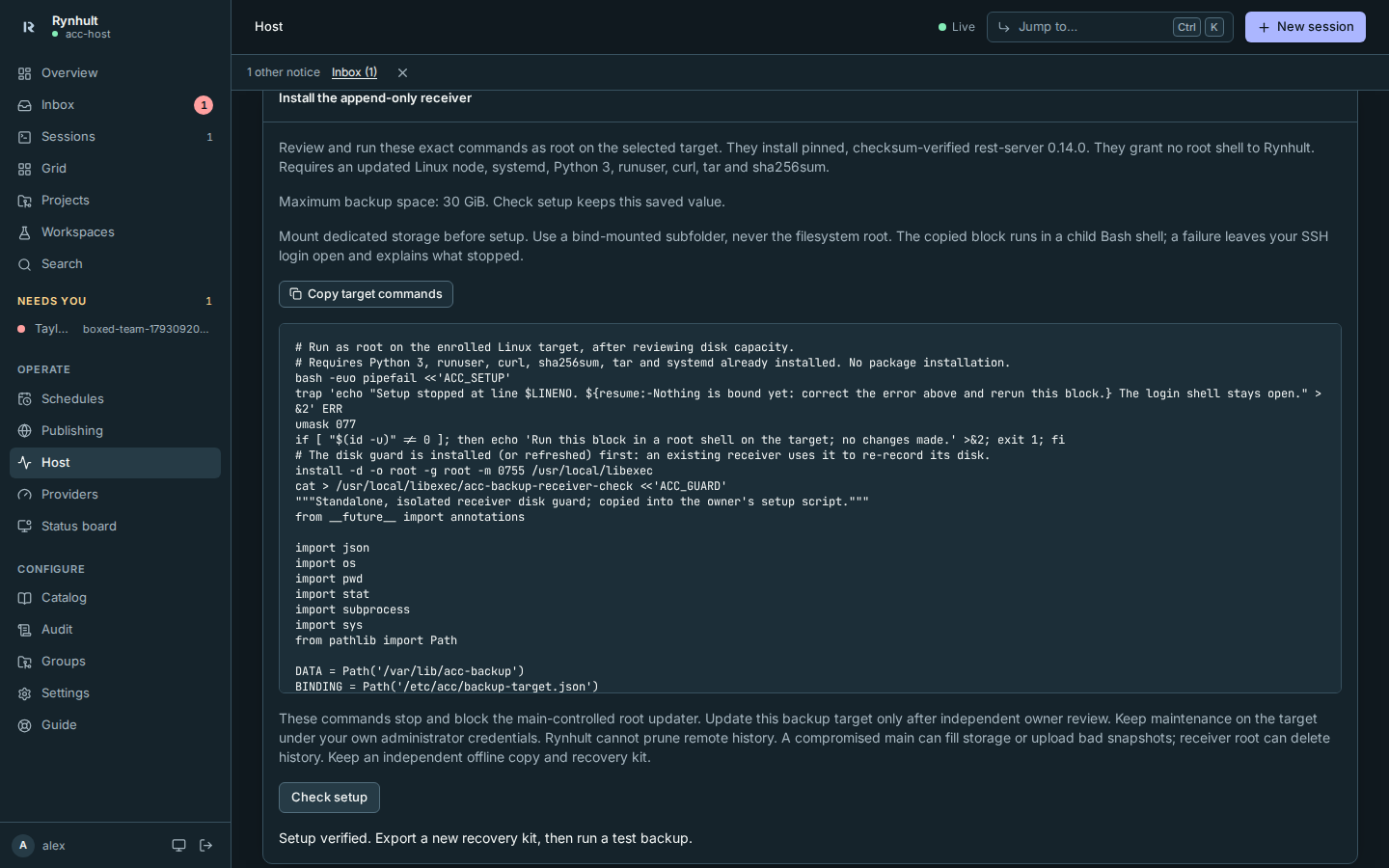The height and width of the screenshot is (868, 1389).
Task: Click the 'umask 077' code line
Action: pos(325,424)
